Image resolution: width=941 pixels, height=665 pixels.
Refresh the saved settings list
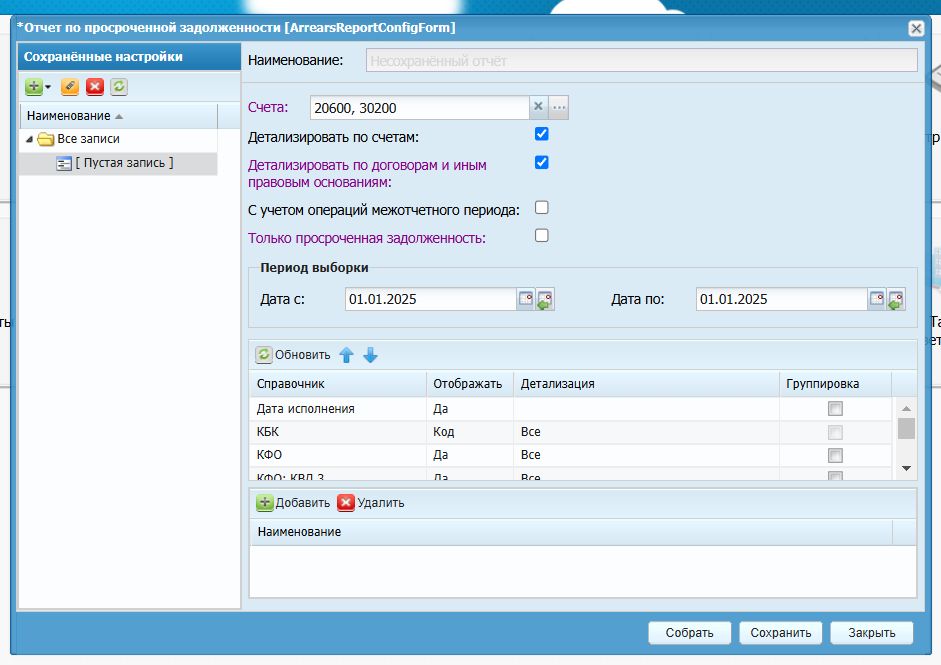click(119, 86)
